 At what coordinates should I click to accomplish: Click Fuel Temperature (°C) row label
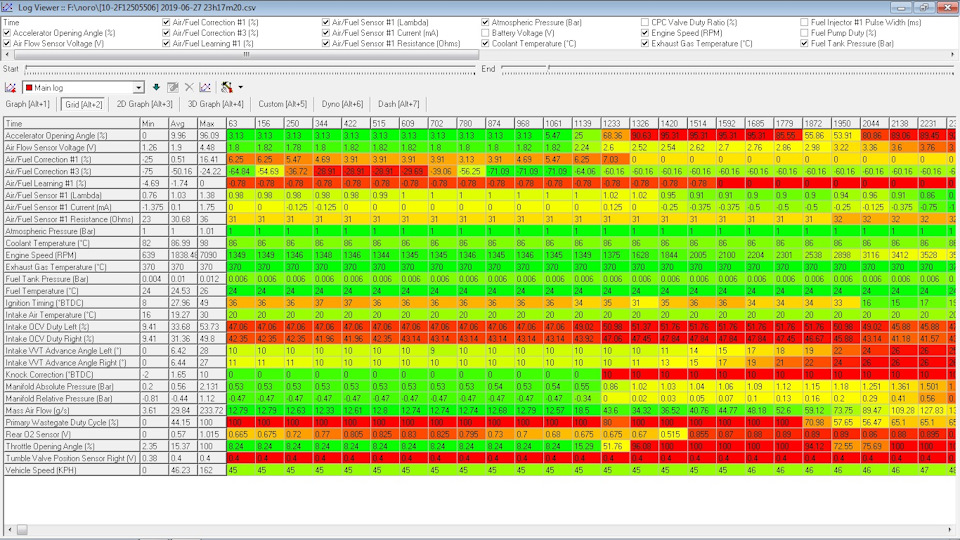click(x=72, y=291)
